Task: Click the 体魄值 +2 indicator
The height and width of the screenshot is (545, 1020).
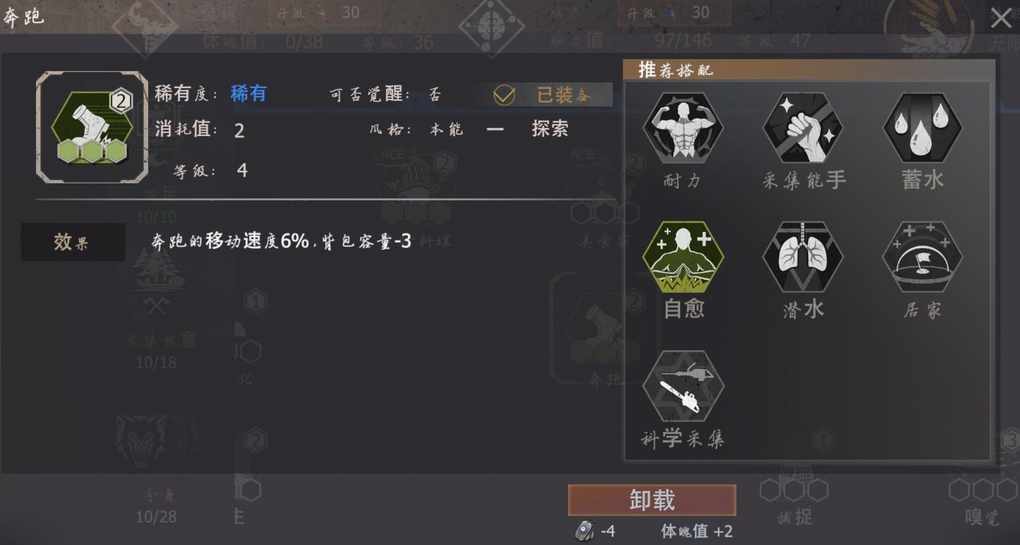Action: (x=697, y=531)
